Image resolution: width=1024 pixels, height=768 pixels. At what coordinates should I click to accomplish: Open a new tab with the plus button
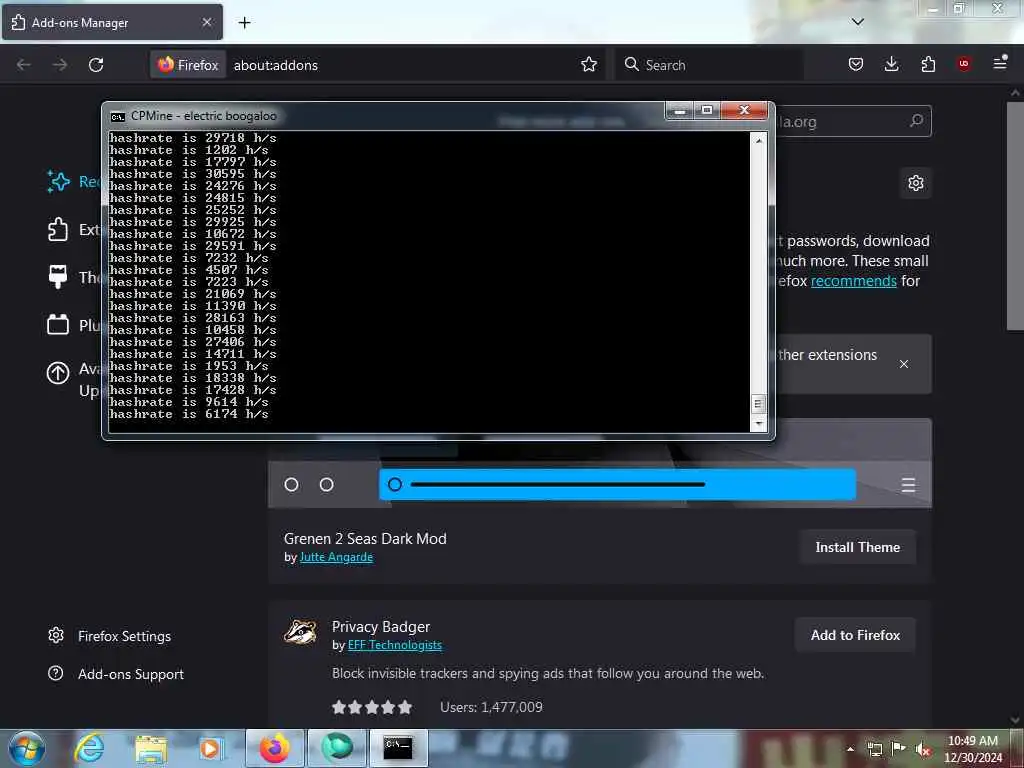244,23
